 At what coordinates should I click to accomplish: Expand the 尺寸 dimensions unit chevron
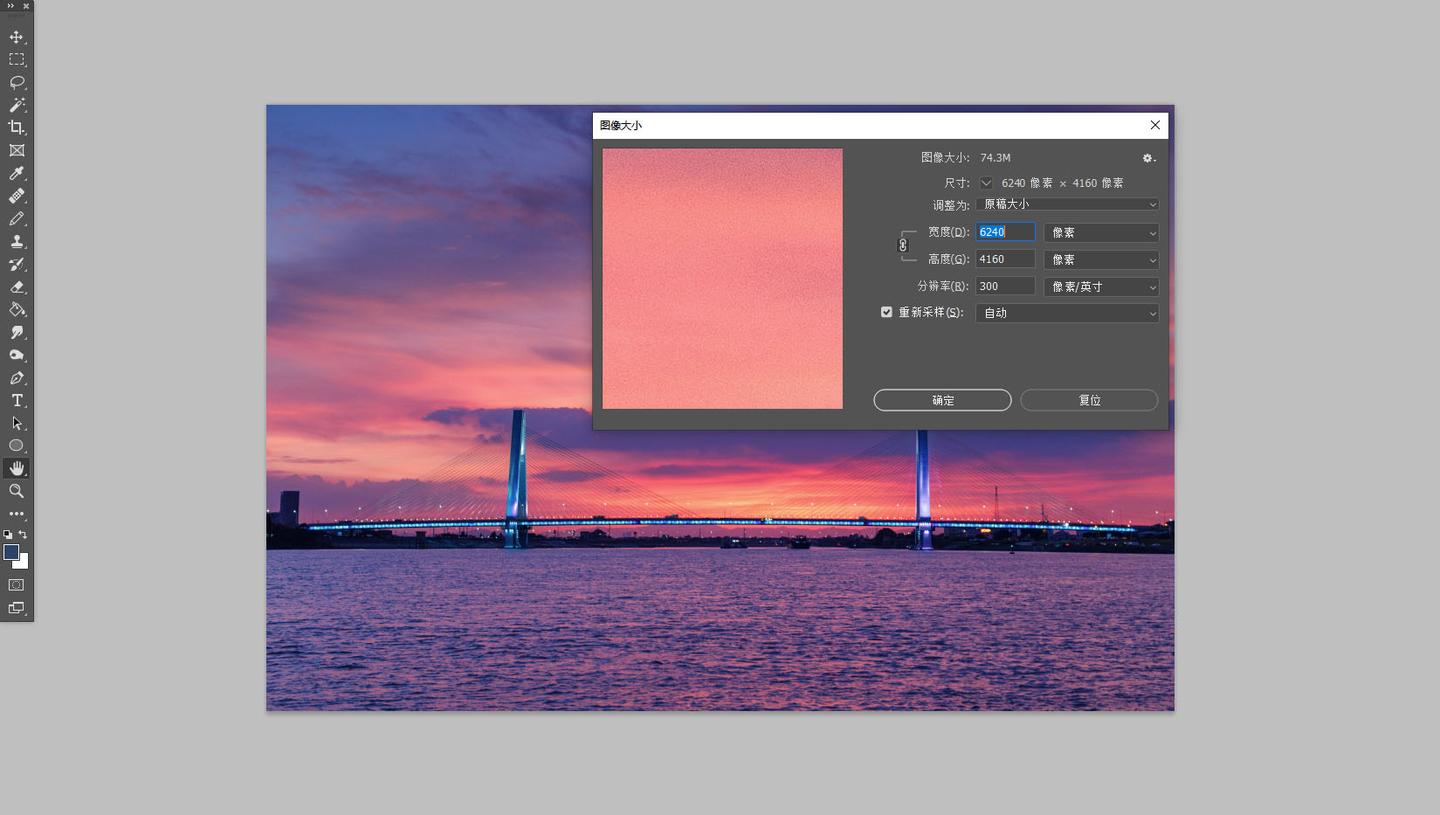[986, 183]
